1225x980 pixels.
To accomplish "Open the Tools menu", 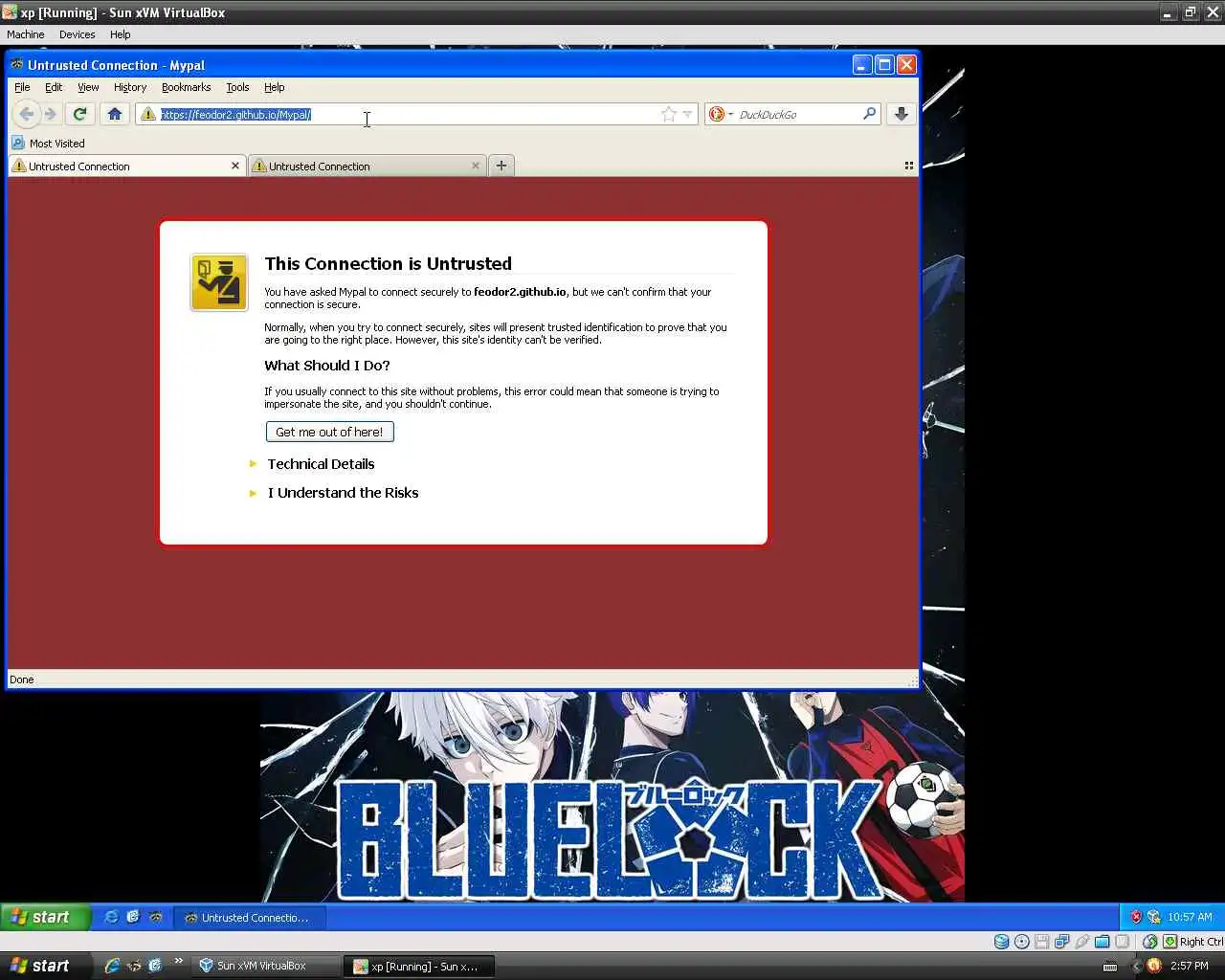I will click(237, 87).
